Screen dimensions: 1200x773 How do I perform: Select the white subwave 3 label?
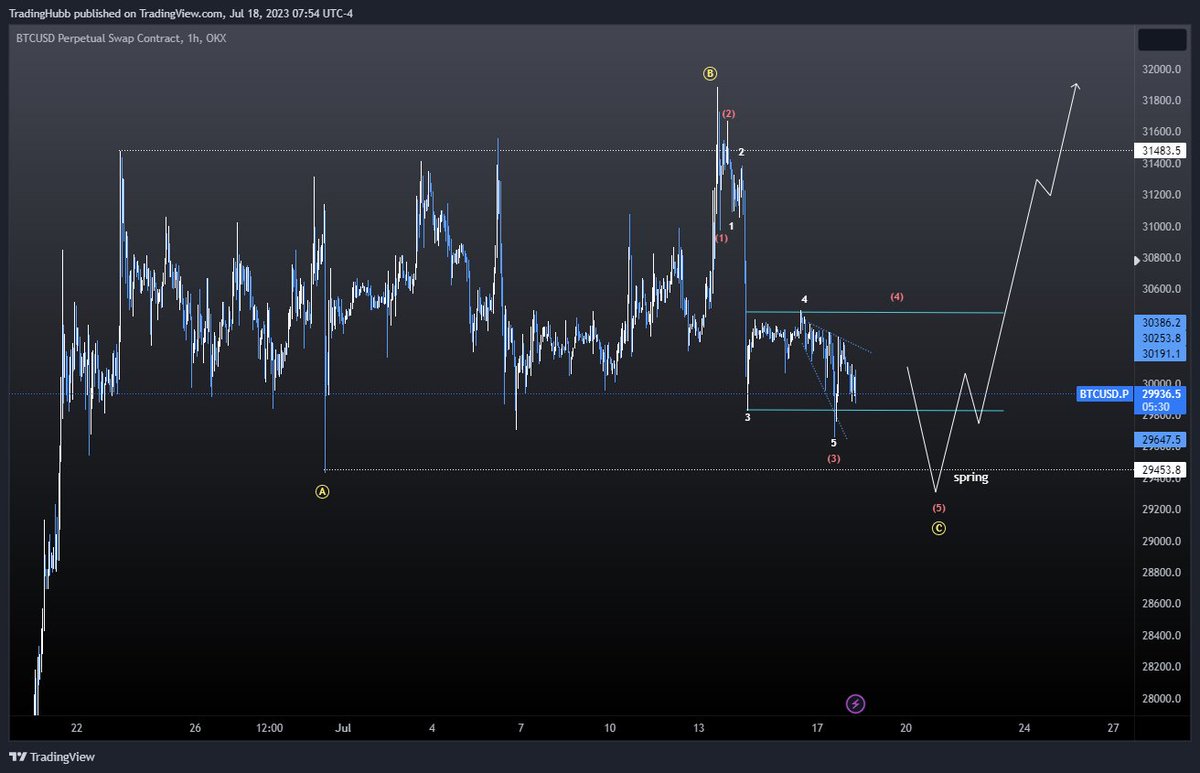747,417
